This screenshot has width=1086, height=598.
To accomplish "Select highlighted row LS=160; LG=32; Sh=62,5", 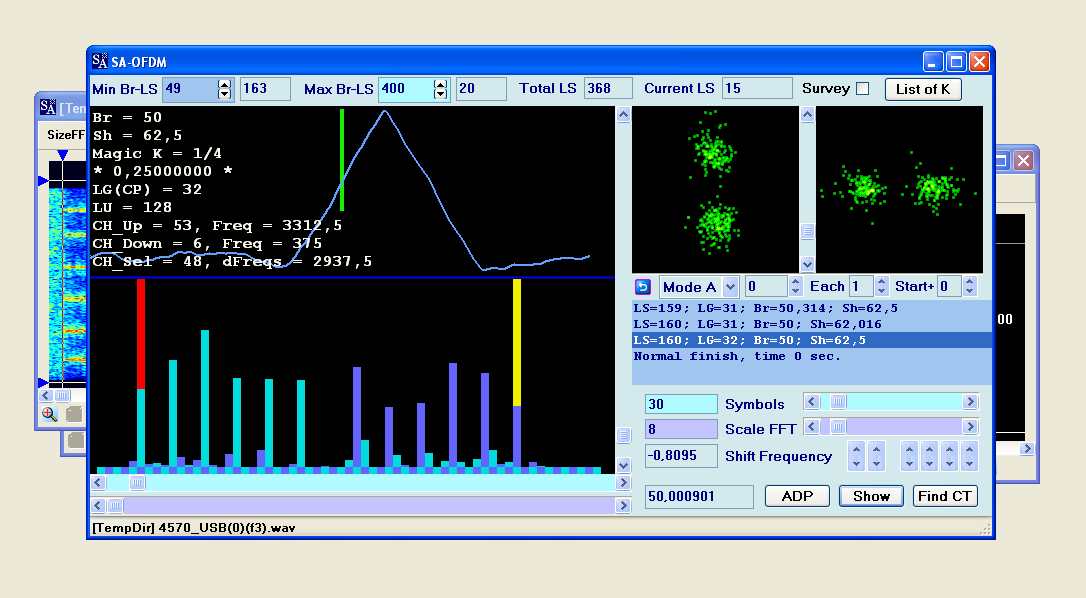I will tap(811, 340).
